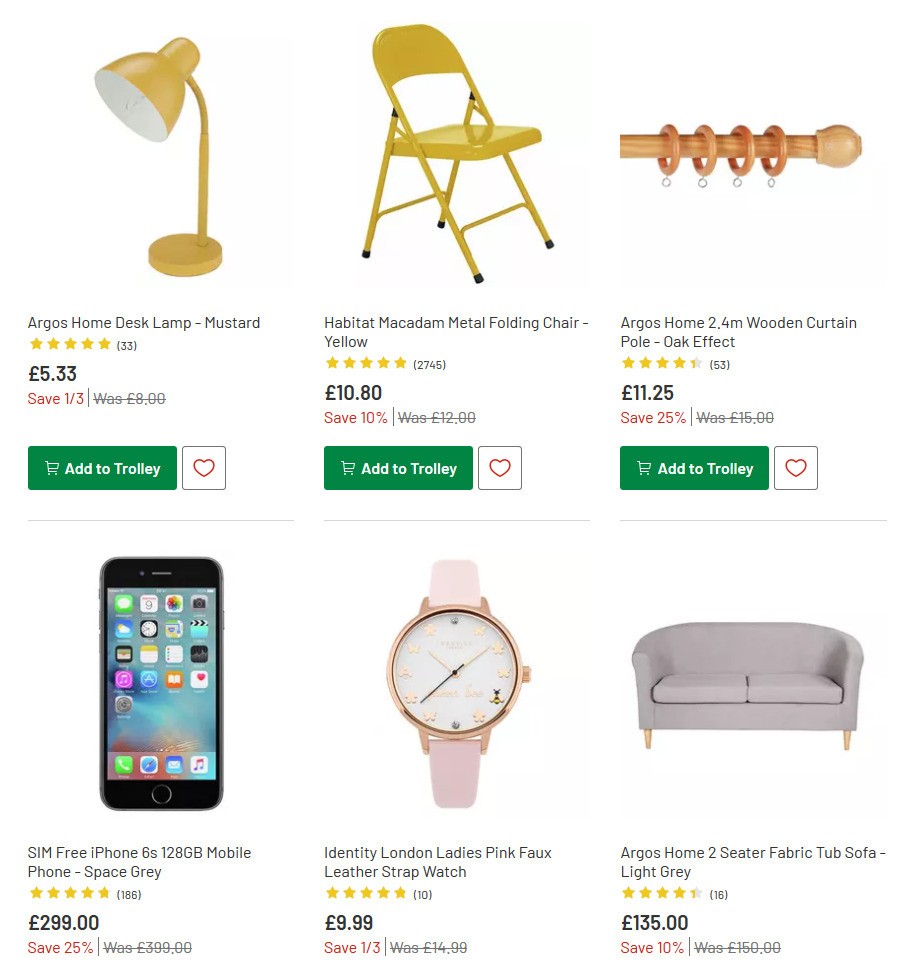Click the star rating of the folding chair
This screenshot has height=964, width=909.
click(x=366, y=364)
